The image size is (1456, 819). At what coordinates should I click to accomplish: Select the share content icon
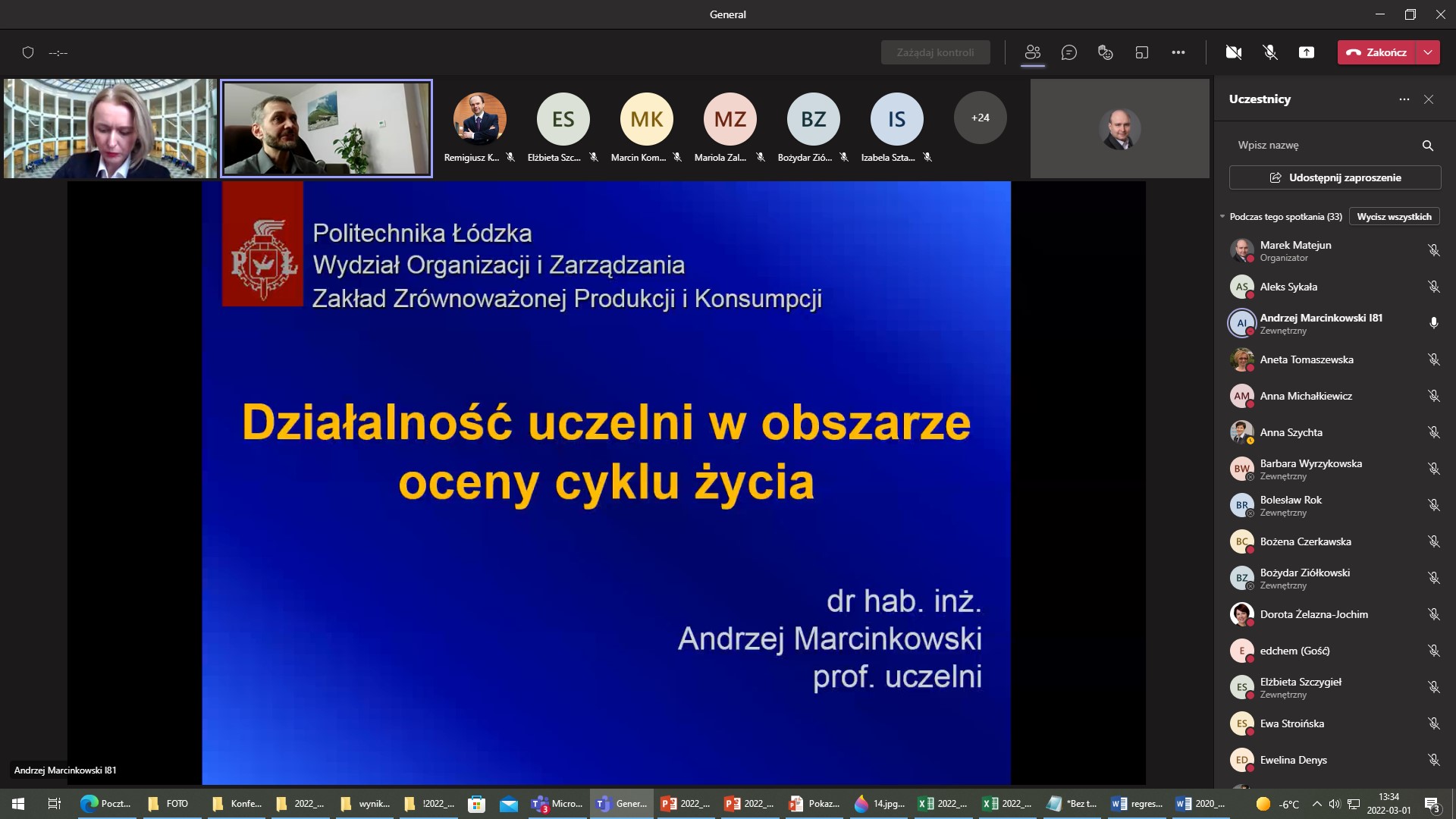point(1307,52)
